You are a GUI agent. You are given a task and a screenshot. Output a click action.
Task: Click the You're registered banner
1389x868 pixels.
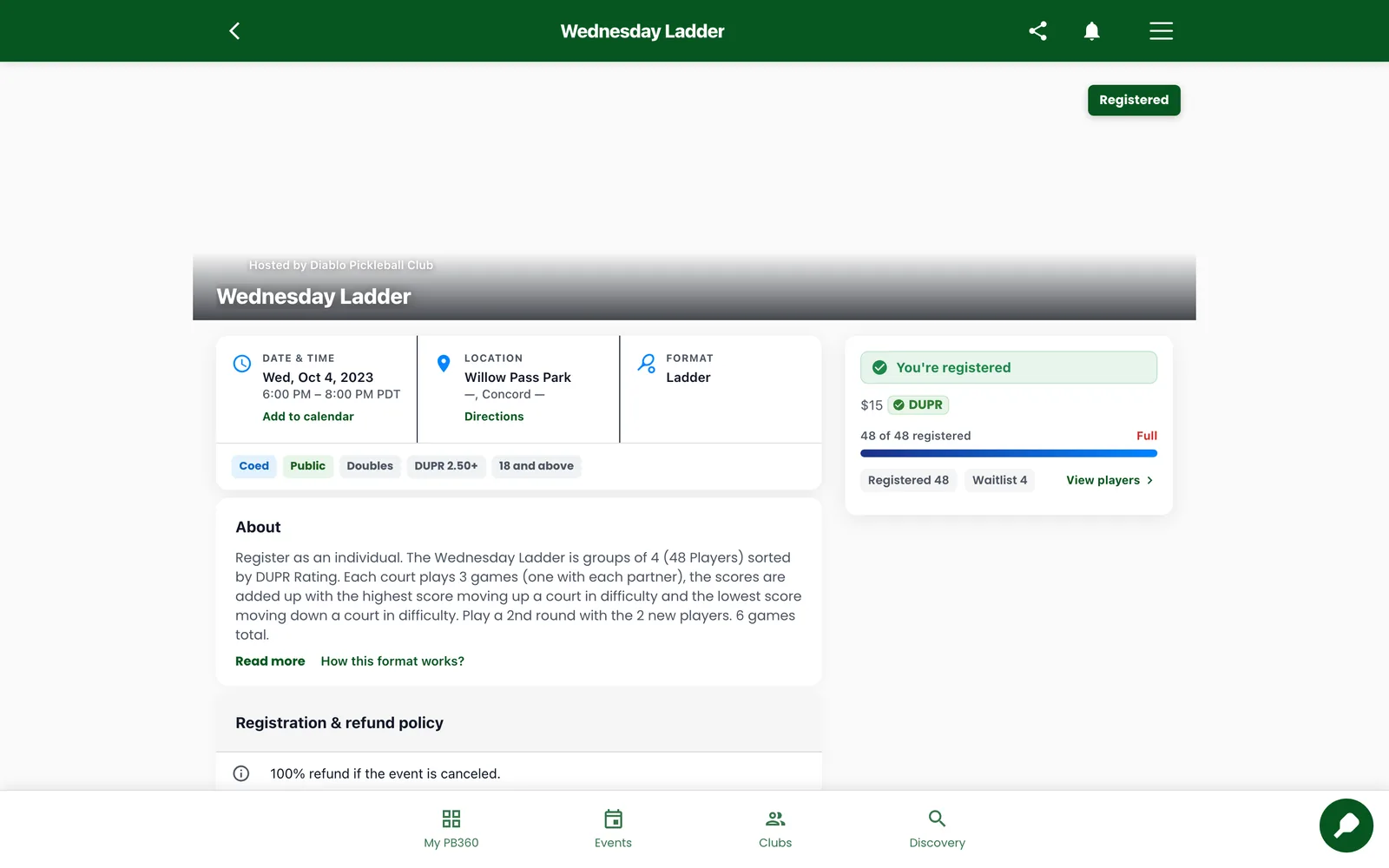point(1009,367)
